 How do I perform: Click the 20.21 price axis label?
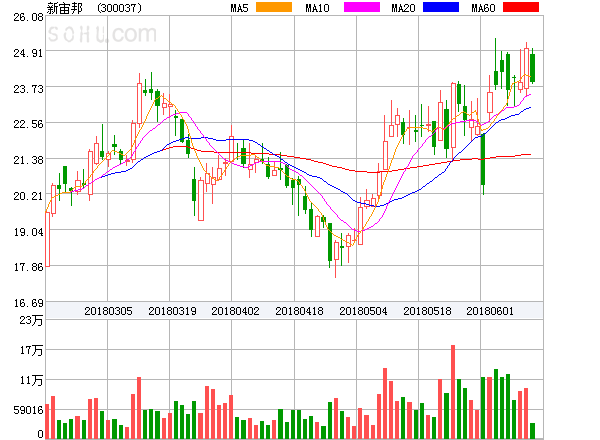pyautogui.click(x=28, y=196)
